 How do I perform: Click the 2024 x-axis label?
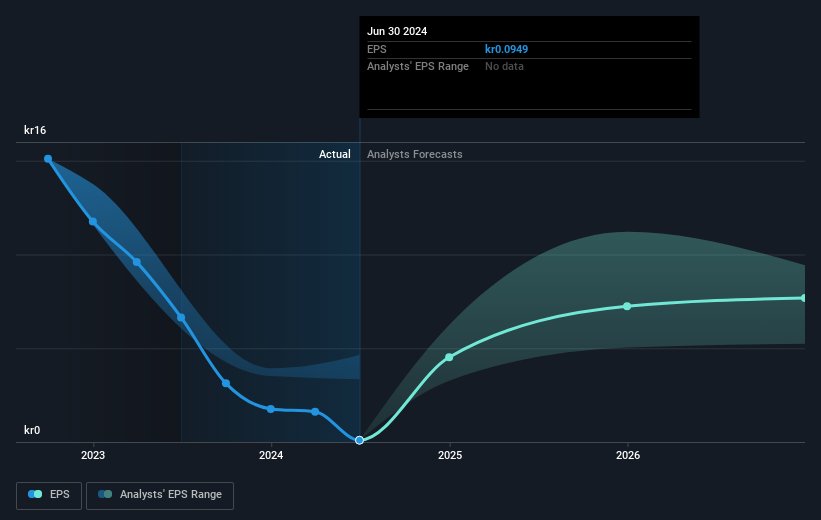coord(271,455)
